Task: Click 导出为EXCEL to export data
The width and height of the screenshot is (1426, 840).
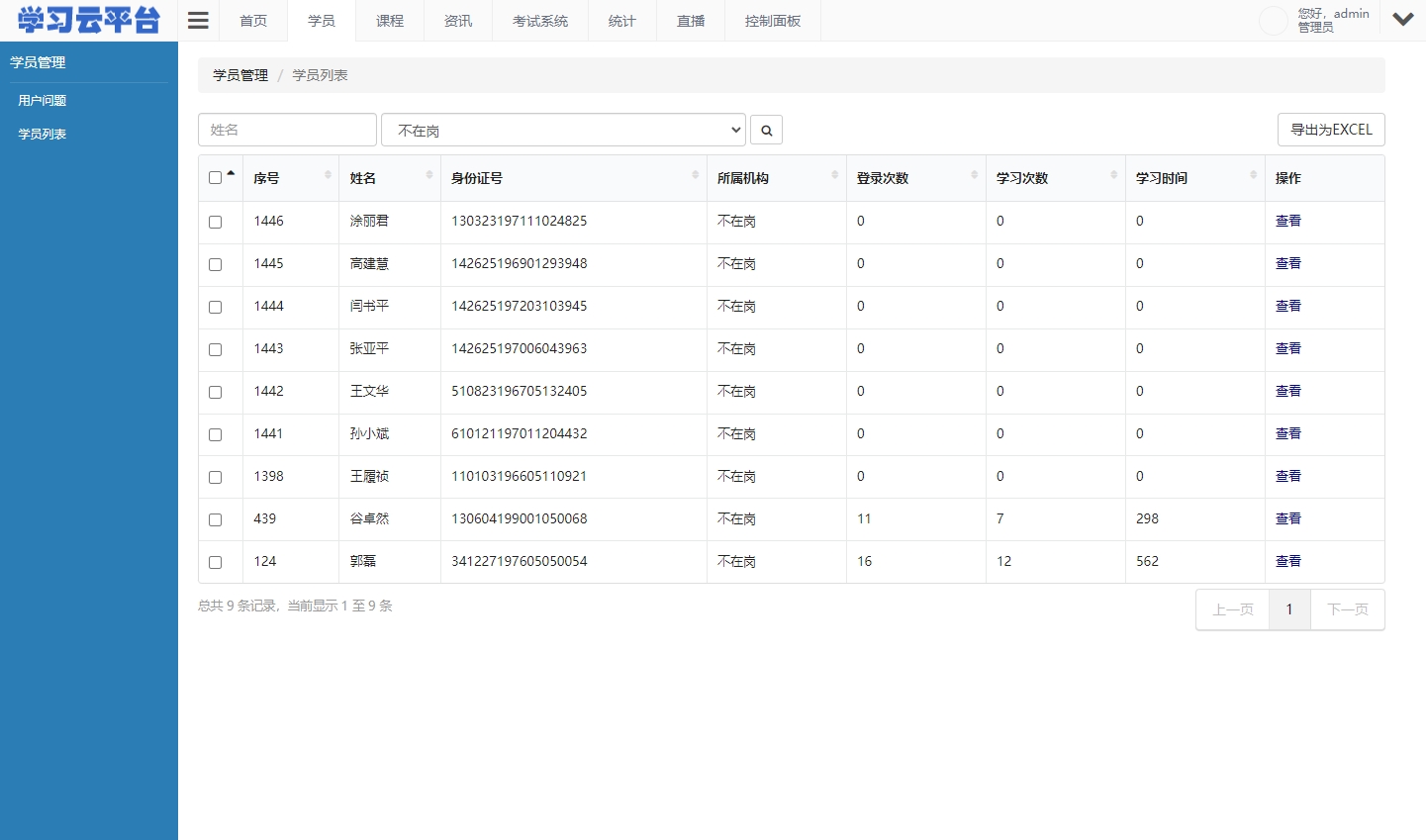Action: [x=1331, y=129]
